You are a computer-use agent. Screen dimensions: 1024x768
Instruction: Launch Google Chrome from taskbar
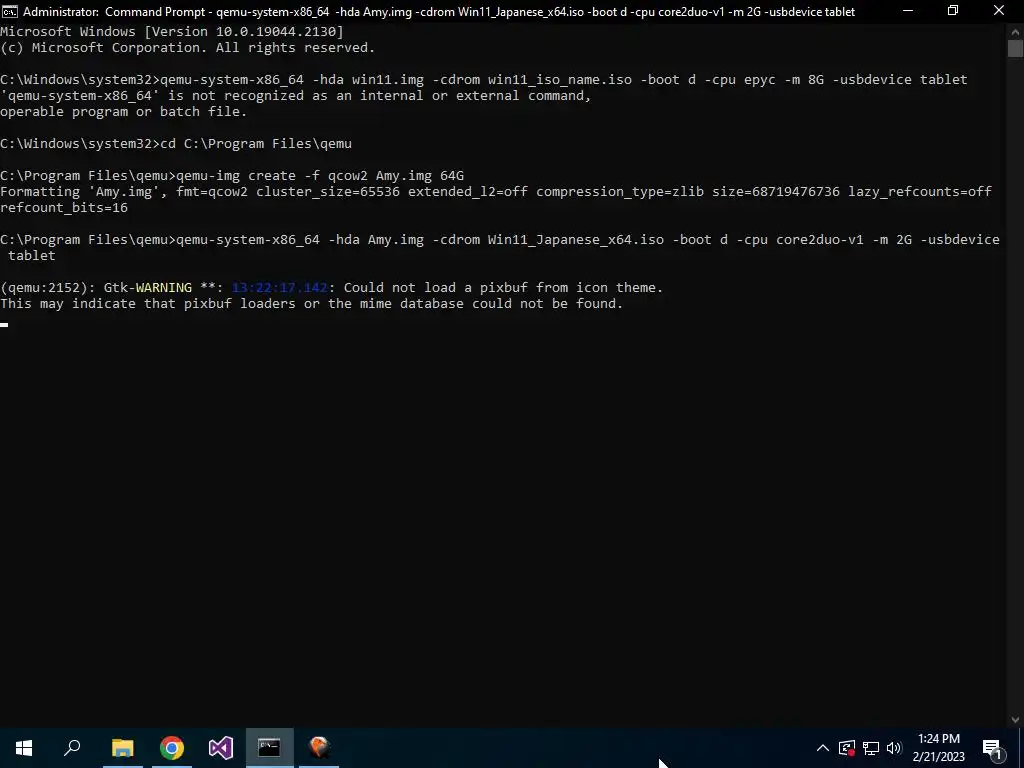[172, 748]
